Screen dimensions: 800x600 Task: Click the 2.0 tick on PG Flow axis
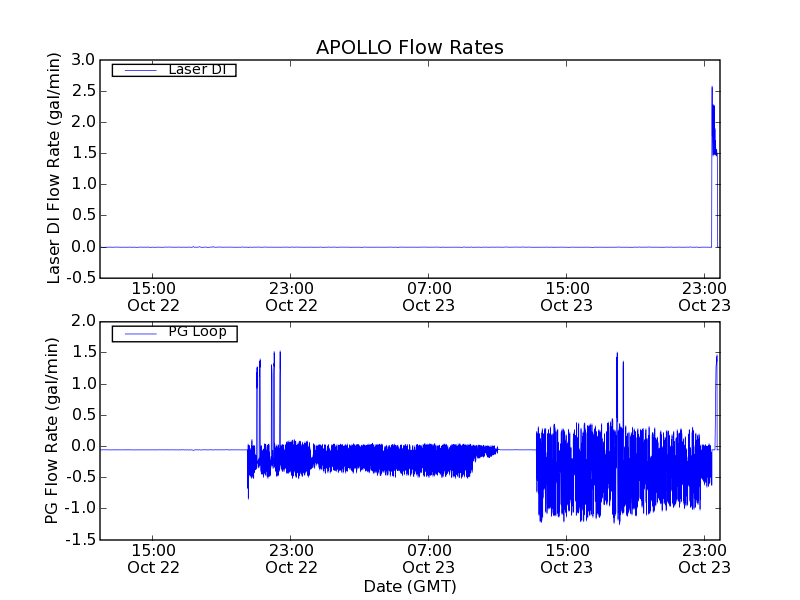coord(83,321)
